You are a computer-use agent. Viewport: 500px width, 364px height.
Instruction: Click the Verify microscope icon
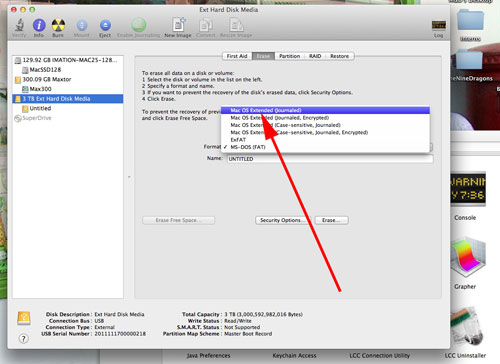[x=19, y=25]
